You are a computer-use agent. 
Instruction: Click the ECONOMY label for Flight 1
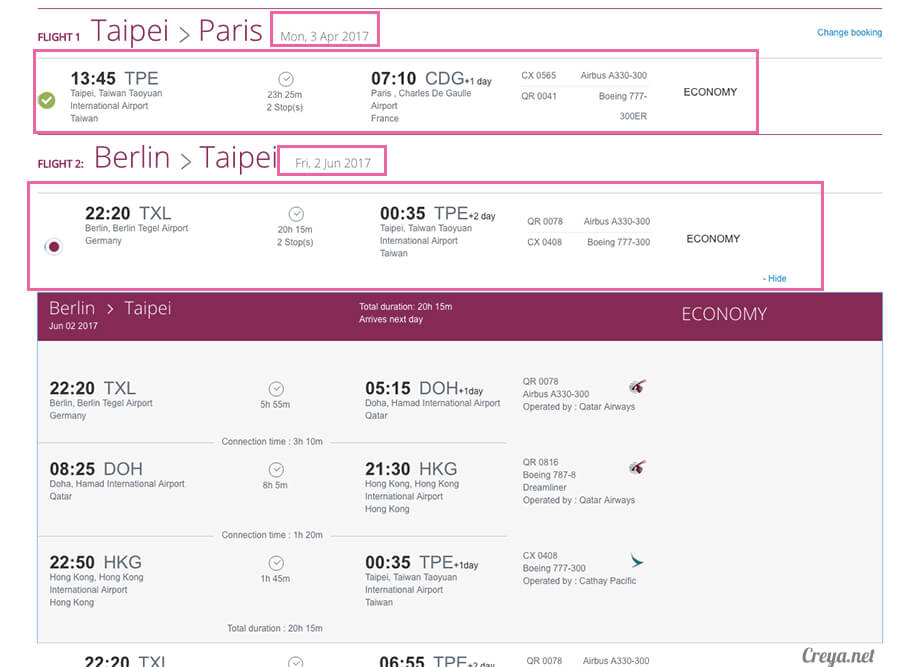[710, 92]
